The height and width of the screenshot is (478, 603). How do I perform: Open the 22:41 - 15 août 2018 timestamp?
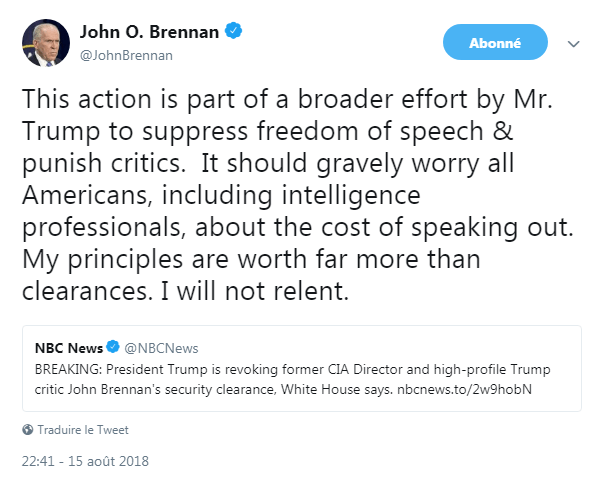pos(84,463)
